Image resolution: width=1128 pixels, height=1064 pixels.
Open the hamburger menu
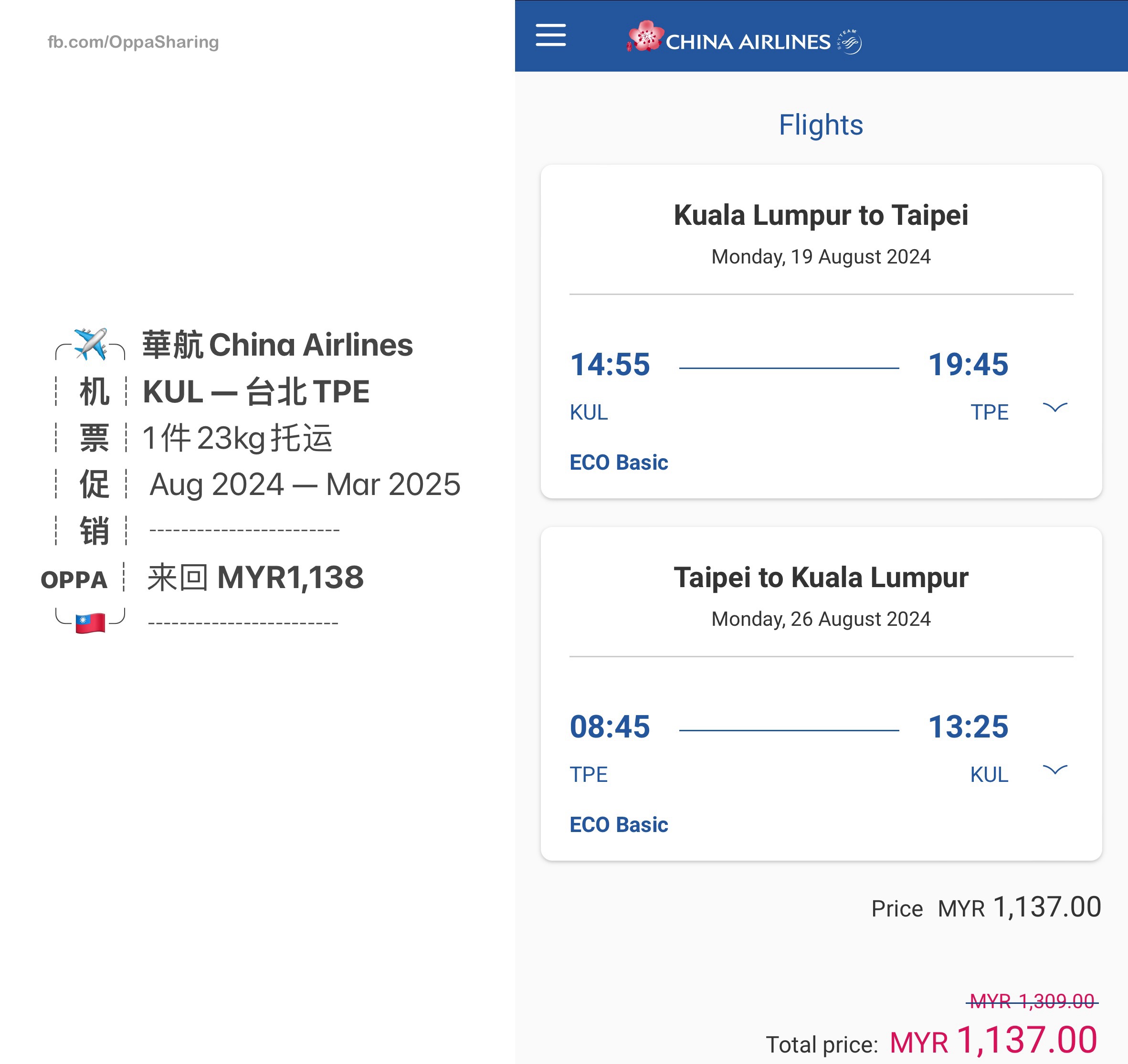pos(550,35)
